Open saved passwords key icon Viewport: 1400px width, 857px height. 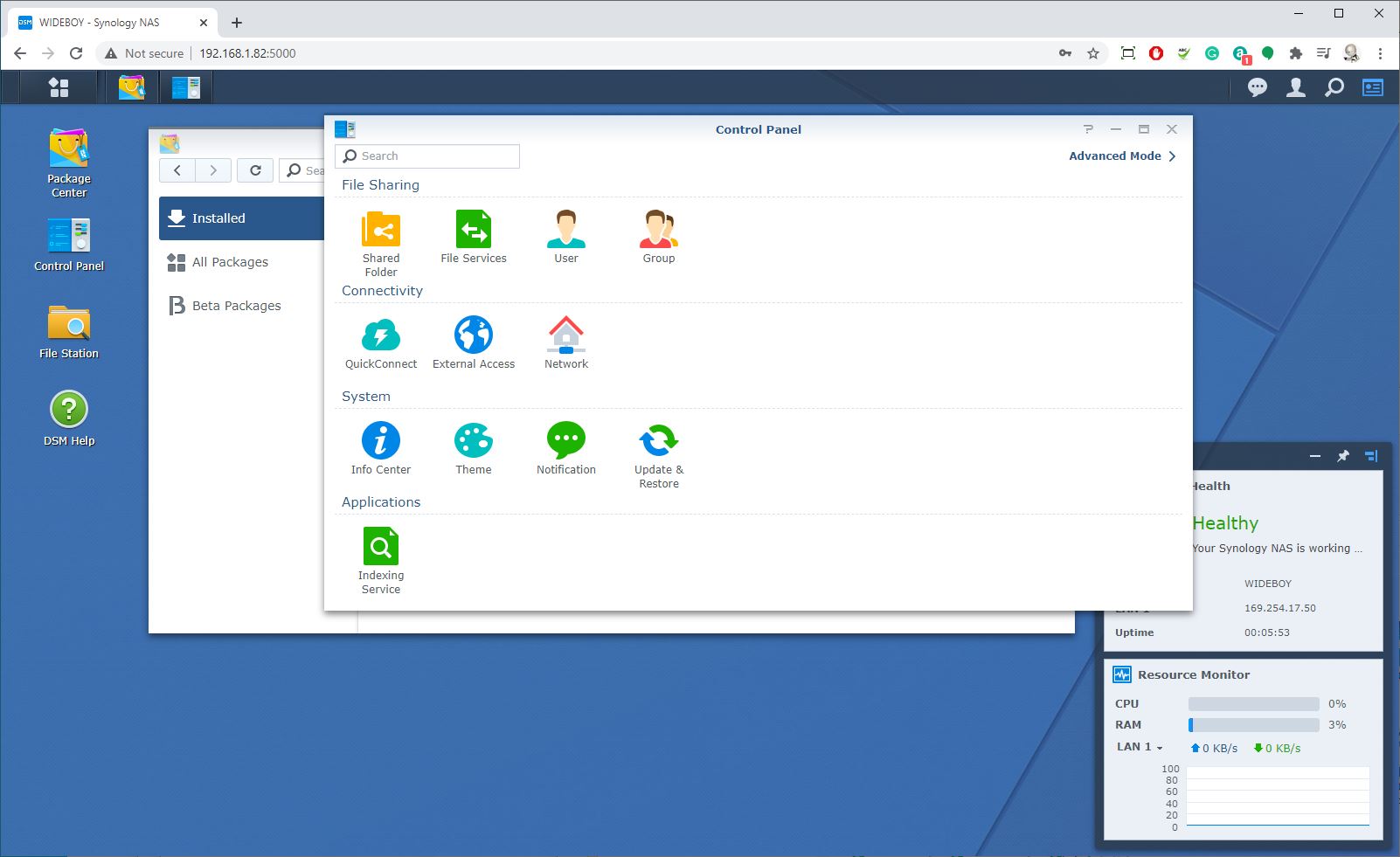[1065, 53]
